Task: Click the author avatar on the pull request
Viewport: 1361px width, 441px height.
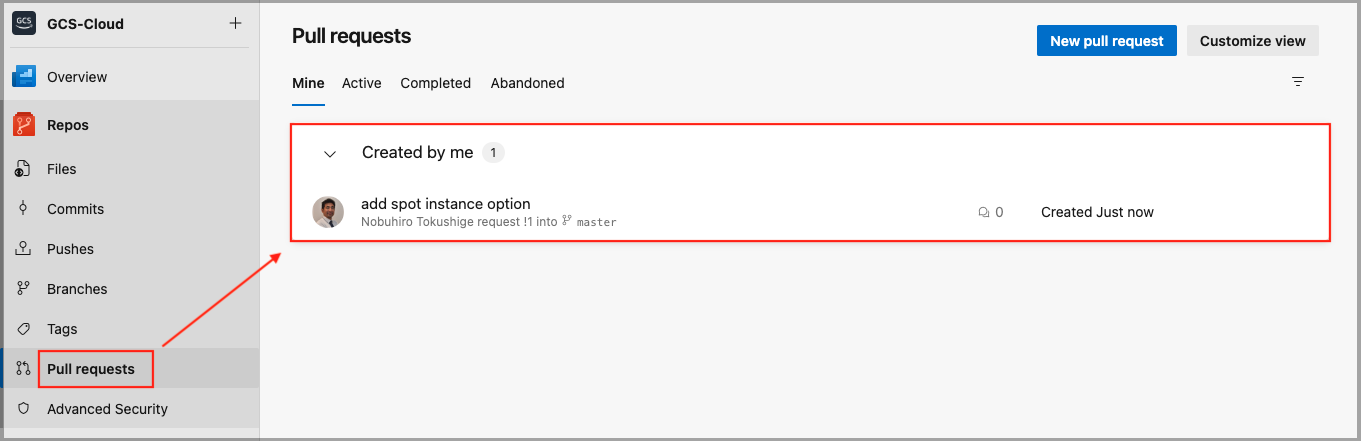Action: 328,212
